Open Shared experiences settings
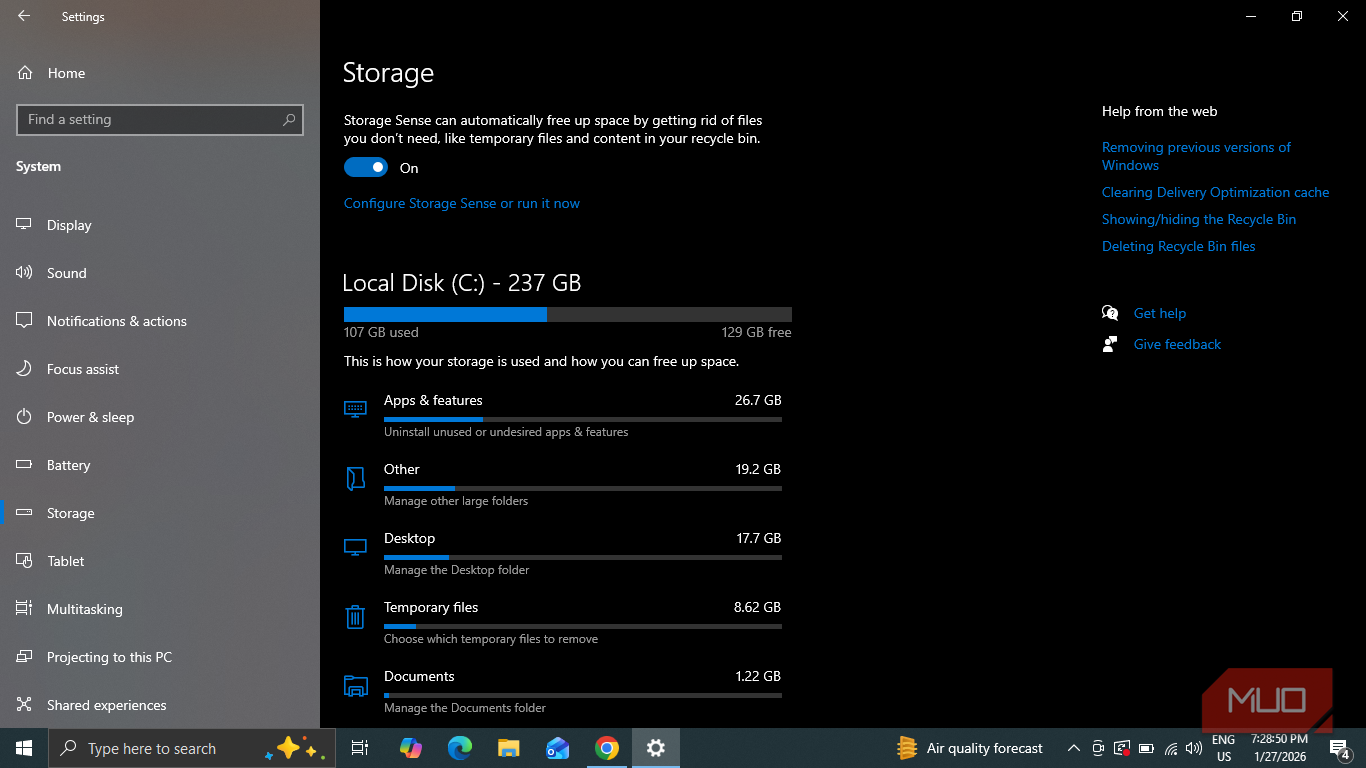1366x768 pixels. pyautogui.click(x=160, y=705)
